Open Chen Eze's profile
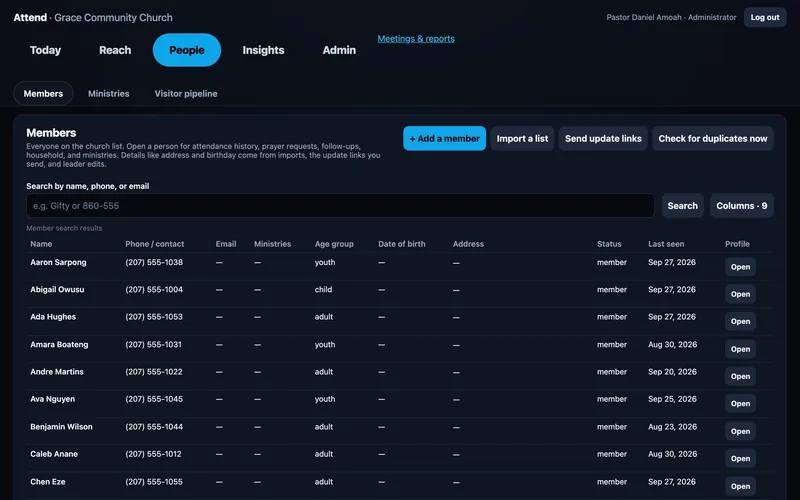The image size is (800, 500). click(x=740, y=486)
